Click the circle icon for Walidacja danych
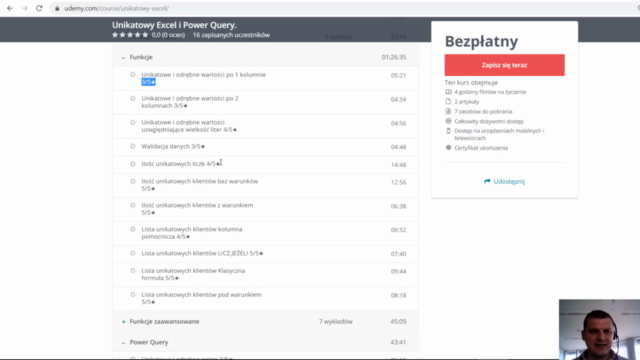This screenshot has height=360, width=640. coord(133,146)
